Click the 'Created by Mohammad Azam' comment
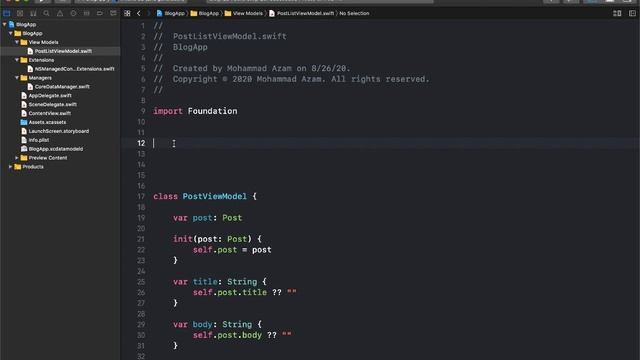The width and height of the screenshot is (640, 360). pyautogui.click(x=252, y=69)
